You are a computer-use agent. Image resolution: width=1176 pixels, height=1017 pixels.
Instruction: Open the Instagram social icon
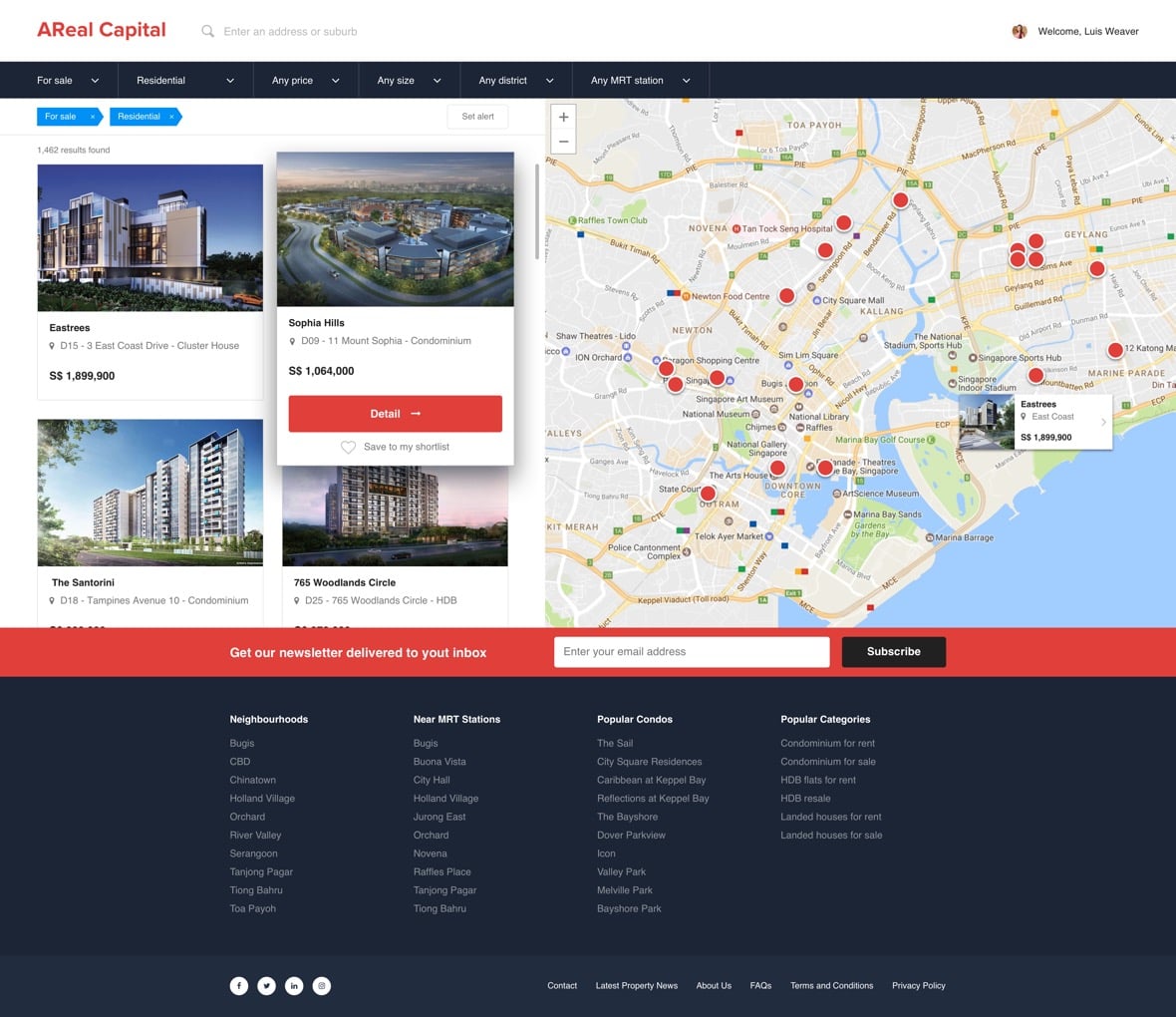[x=322, y=985]
